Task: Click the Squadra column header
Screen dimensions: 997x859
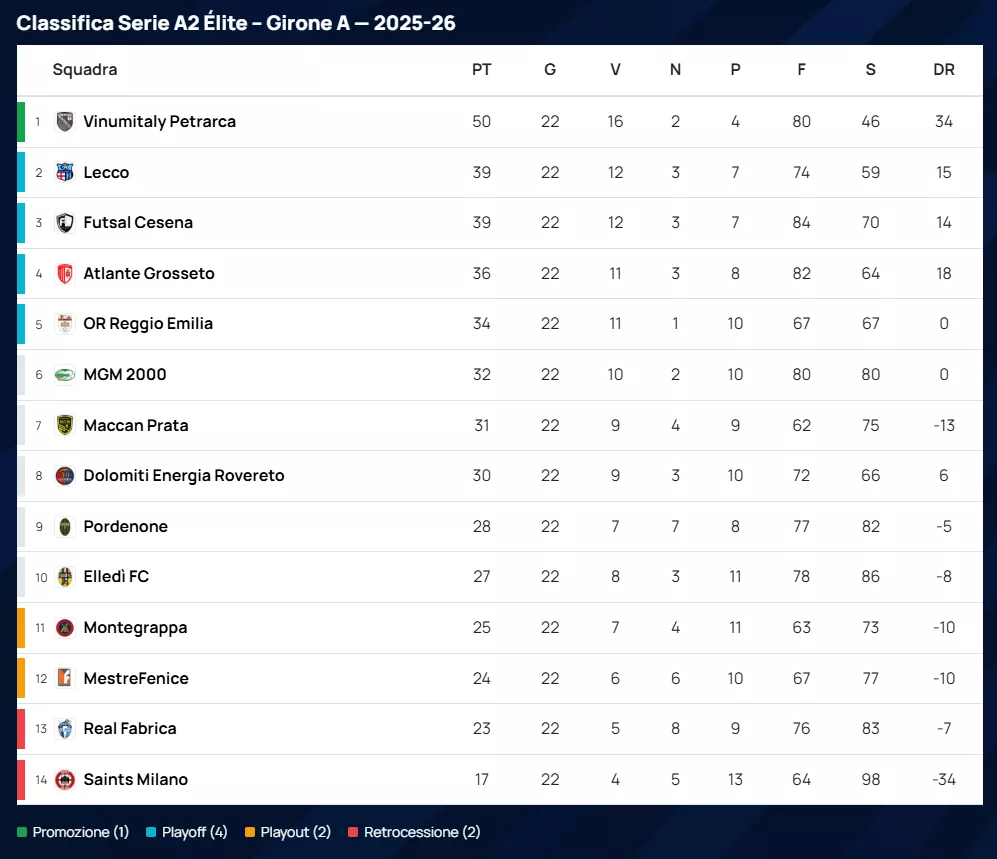Action: (x=85, y=70)
